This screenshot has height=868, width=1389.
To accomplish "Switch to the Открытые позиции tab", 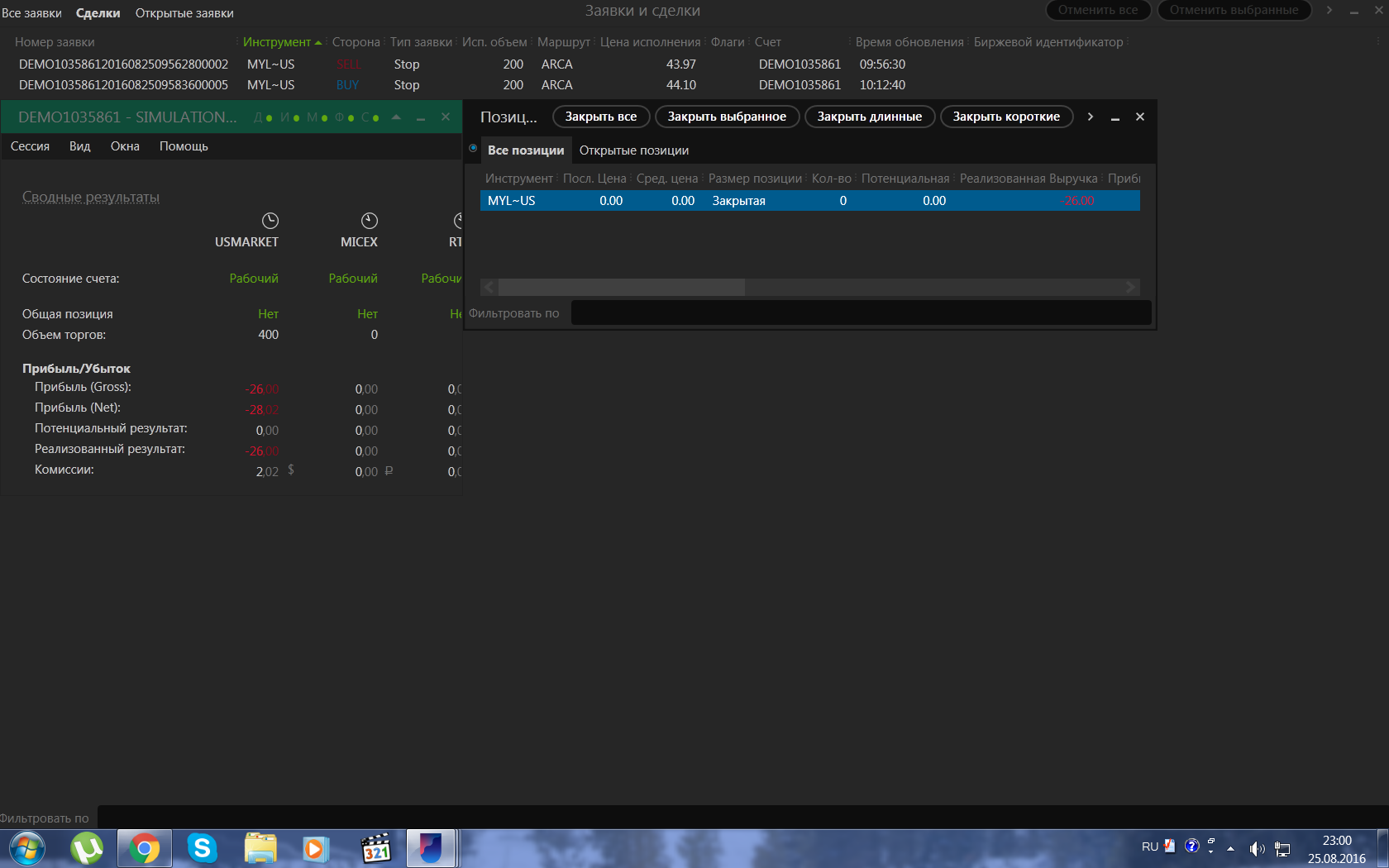I will click(x=634, y=150).
